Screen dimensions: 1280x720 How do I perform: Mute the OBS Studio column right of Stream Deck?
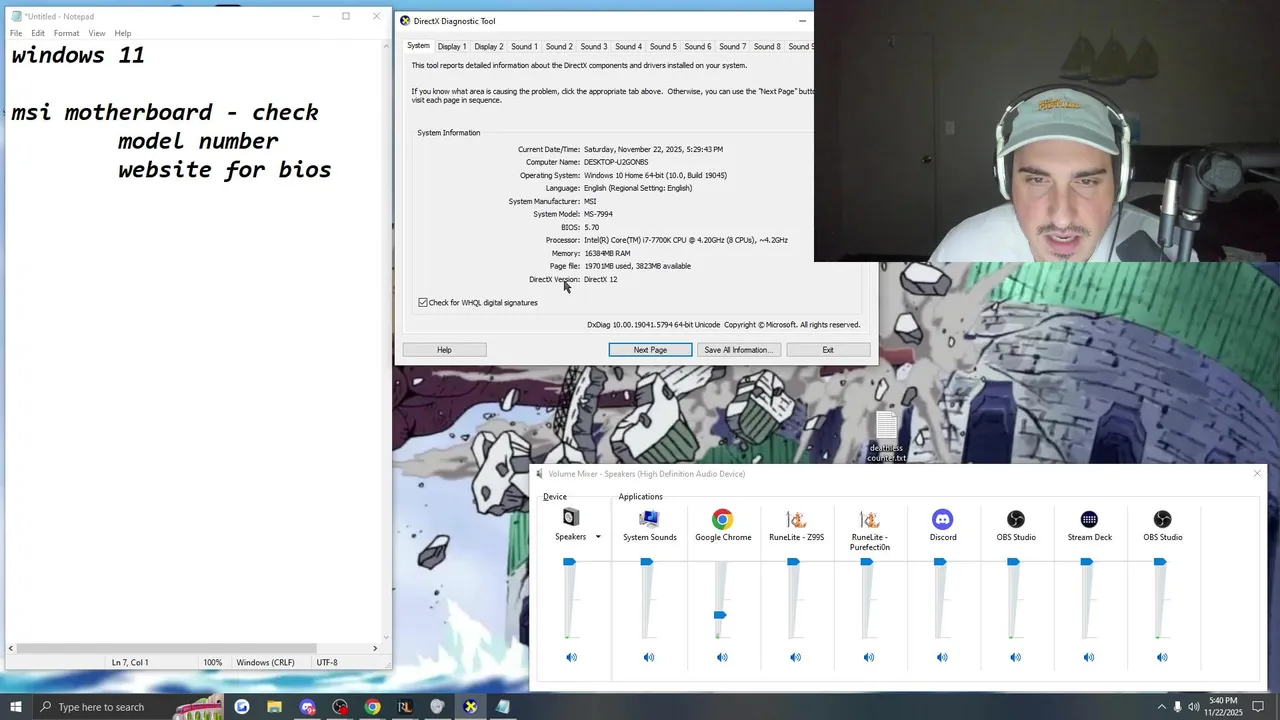click(1162, 657)
